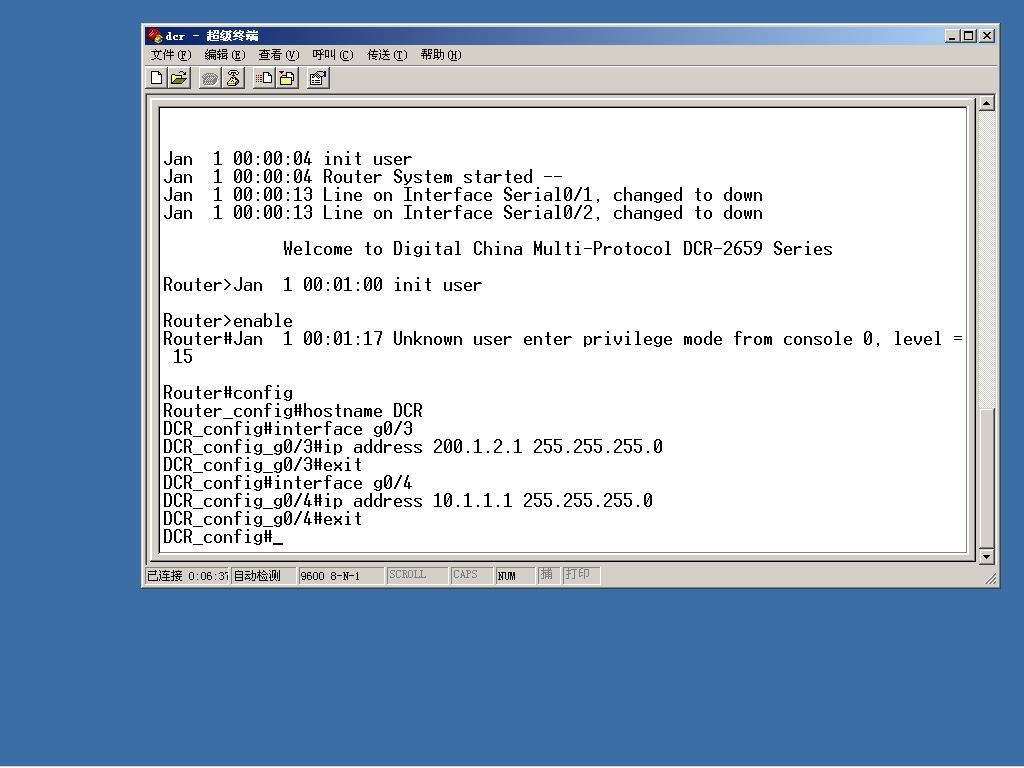Open the 传送(T) menu
This screenshot has width=1024, height=768.
[387, 55]
